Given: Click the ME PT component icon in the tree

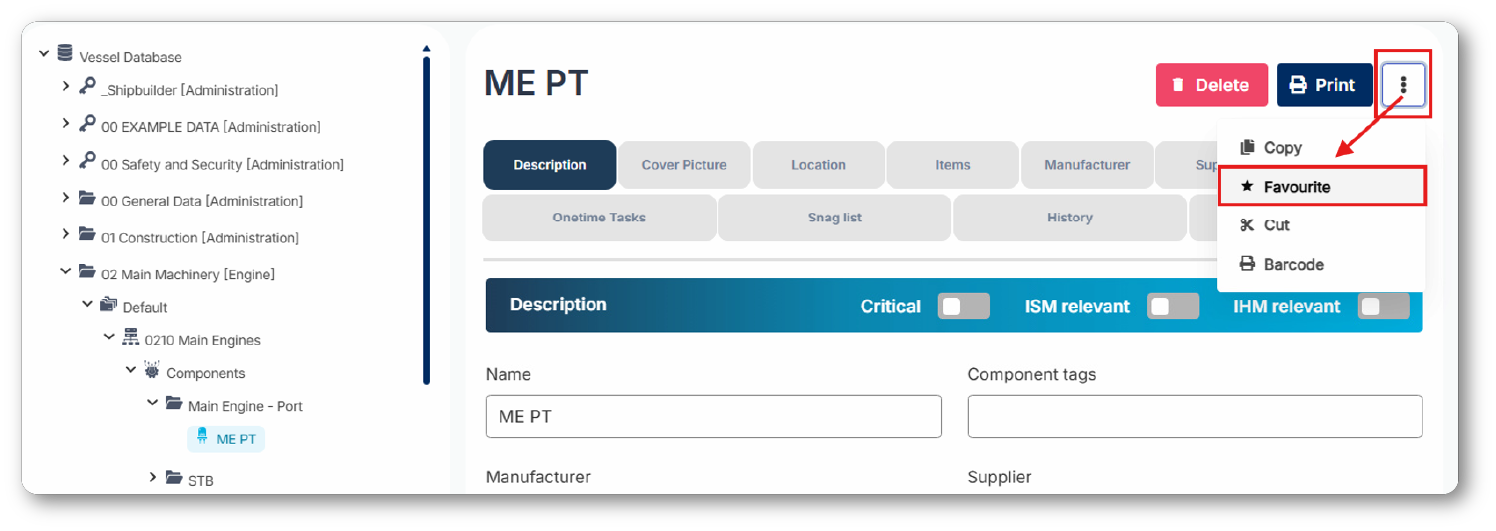Looking at the screenshot, I should point(202,437).
